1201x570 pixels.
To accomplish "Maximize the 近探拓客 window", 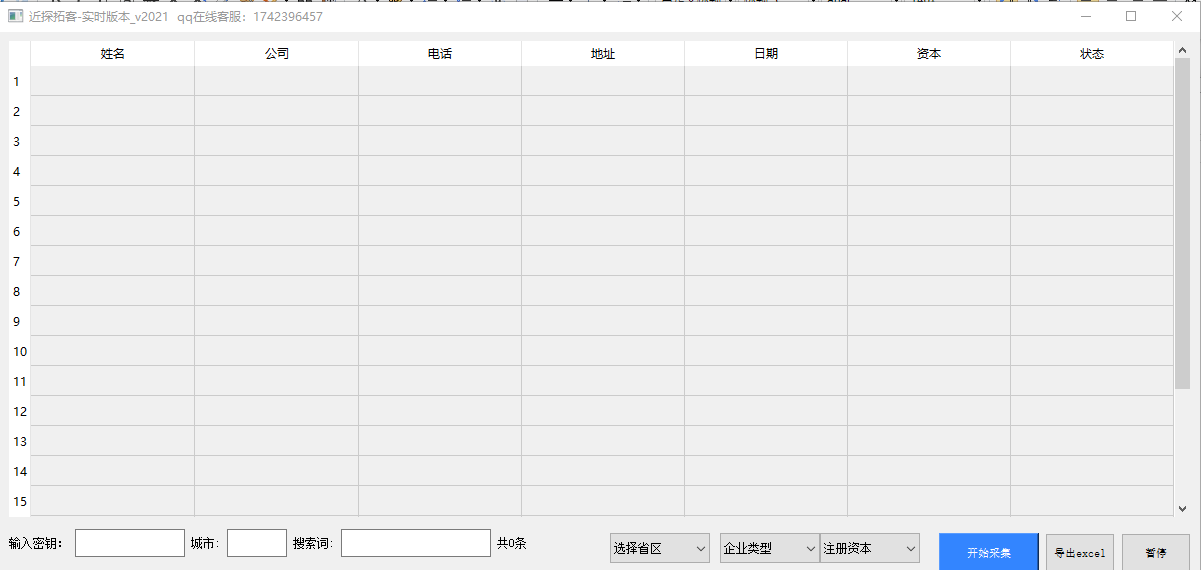I will click(x=1131, y=16).
